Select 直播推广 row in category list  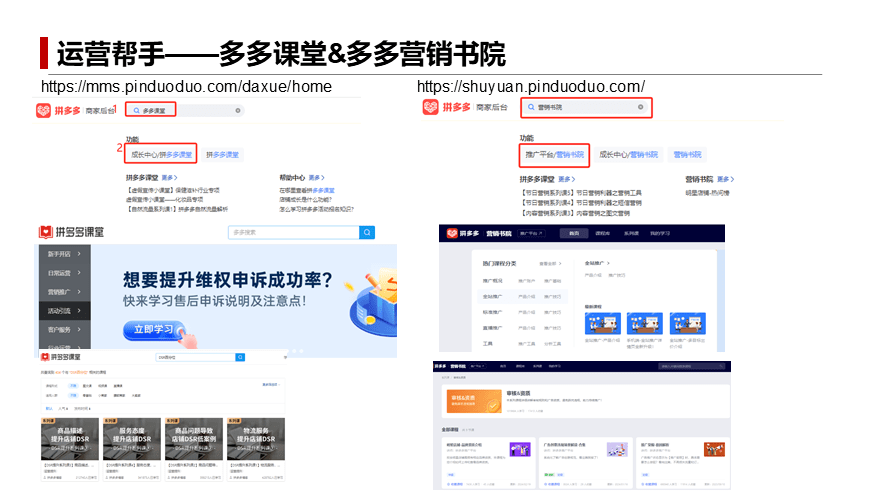tap(522, 328)
